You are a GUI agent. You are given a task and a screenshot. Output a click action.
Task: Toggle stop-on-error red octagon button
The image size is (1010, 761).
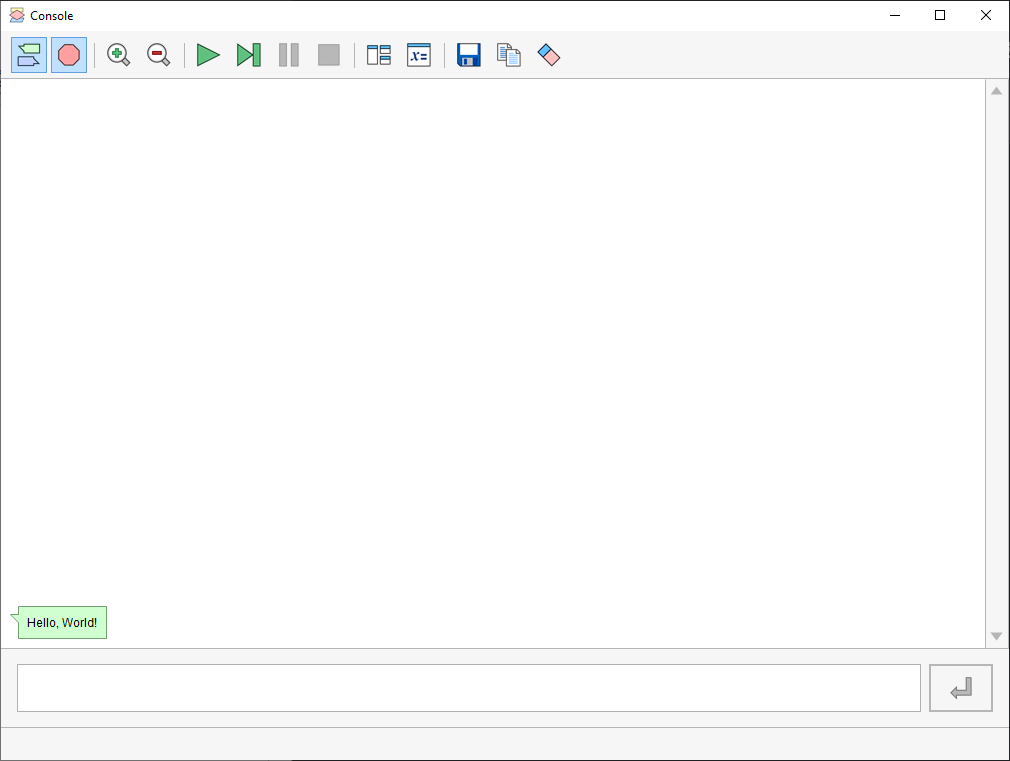tap(69, 55)
